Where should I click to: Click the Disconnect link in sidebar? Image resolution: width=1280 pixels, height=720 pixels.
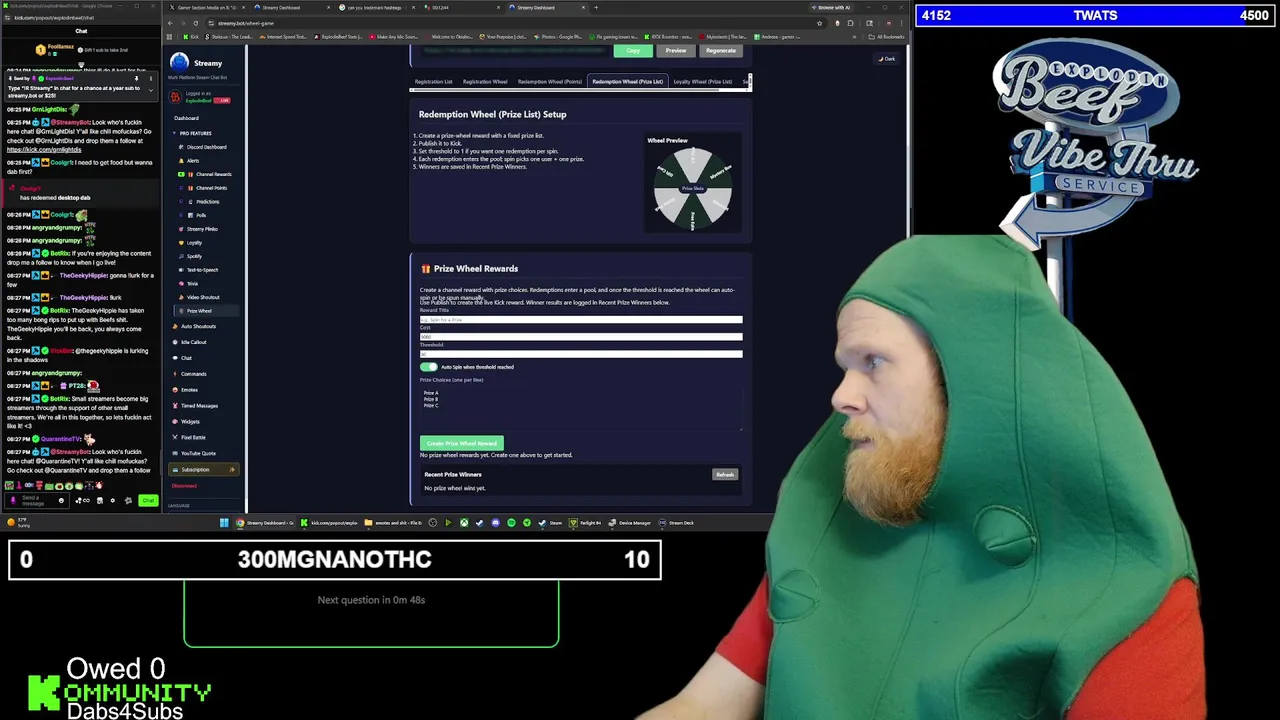pyautogui.click(x=184, y=486)
